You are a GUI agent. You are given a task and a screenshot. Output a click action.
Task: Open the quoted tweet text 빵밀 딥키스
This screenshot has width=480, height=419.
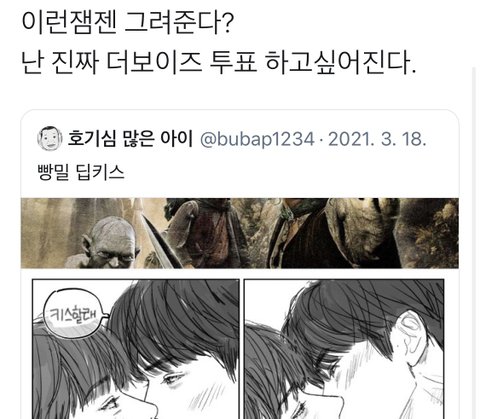(81, 173)
